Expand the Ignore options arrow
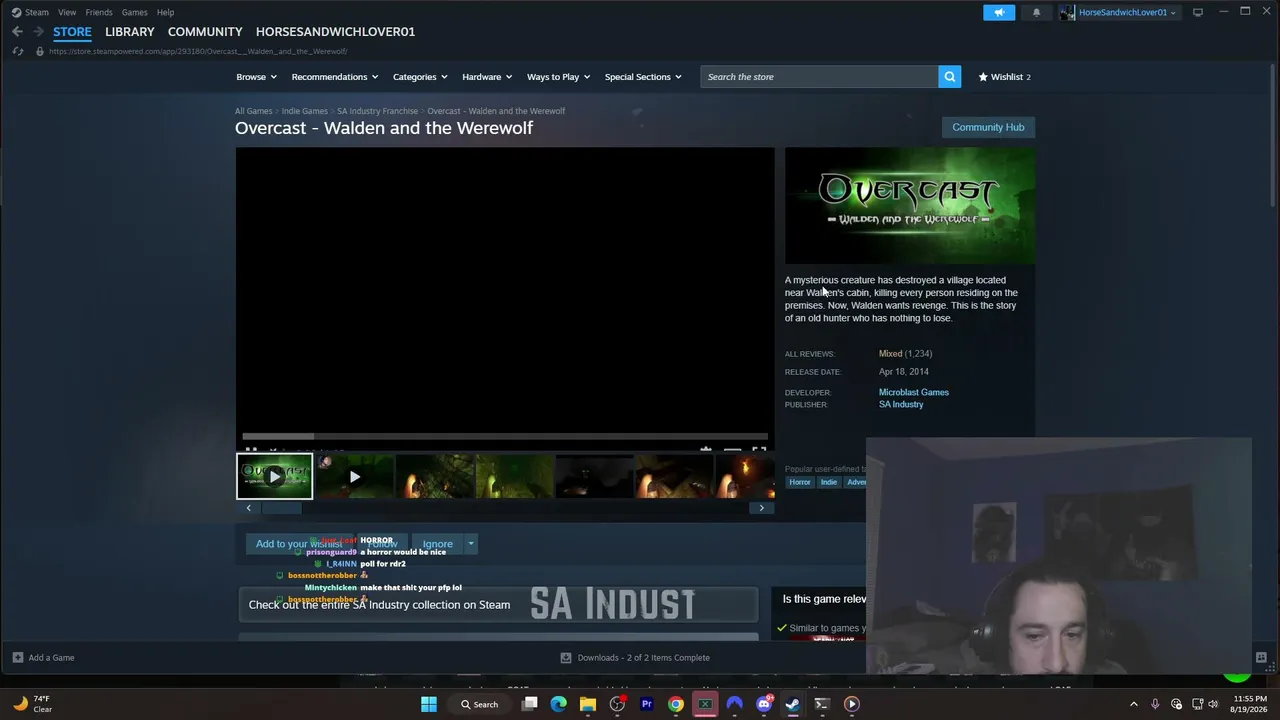Image resolution: width=1280 pixels, height=720 pixels. pyautogui.click(x=470, y=543)
